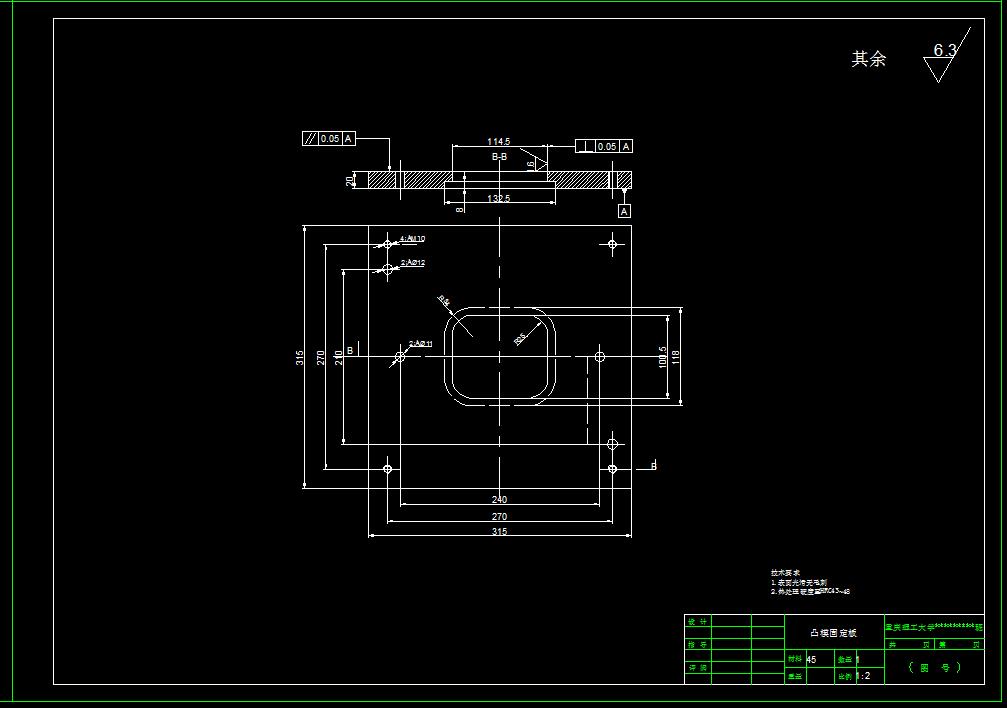
Task: Click the 评阅 cell in the title block
Action: pyautogui.click(x=697, y=668)
